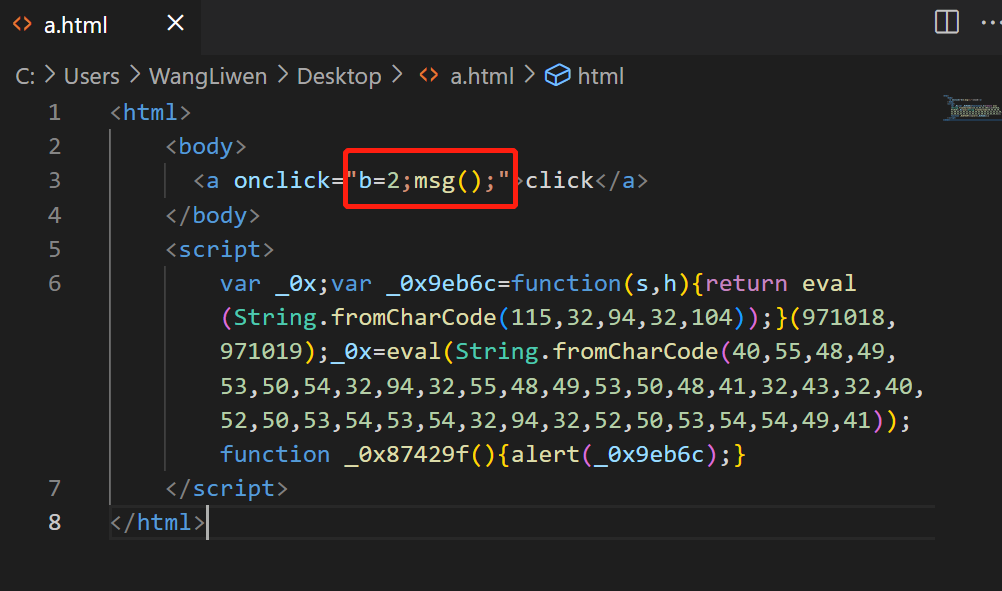
Task: Click the _0x9eb6c variable declaration
Action: [441, 284]
